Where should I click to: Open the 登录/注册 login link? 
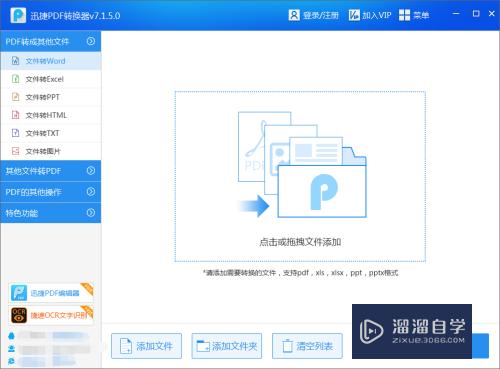tap(320, 15)
